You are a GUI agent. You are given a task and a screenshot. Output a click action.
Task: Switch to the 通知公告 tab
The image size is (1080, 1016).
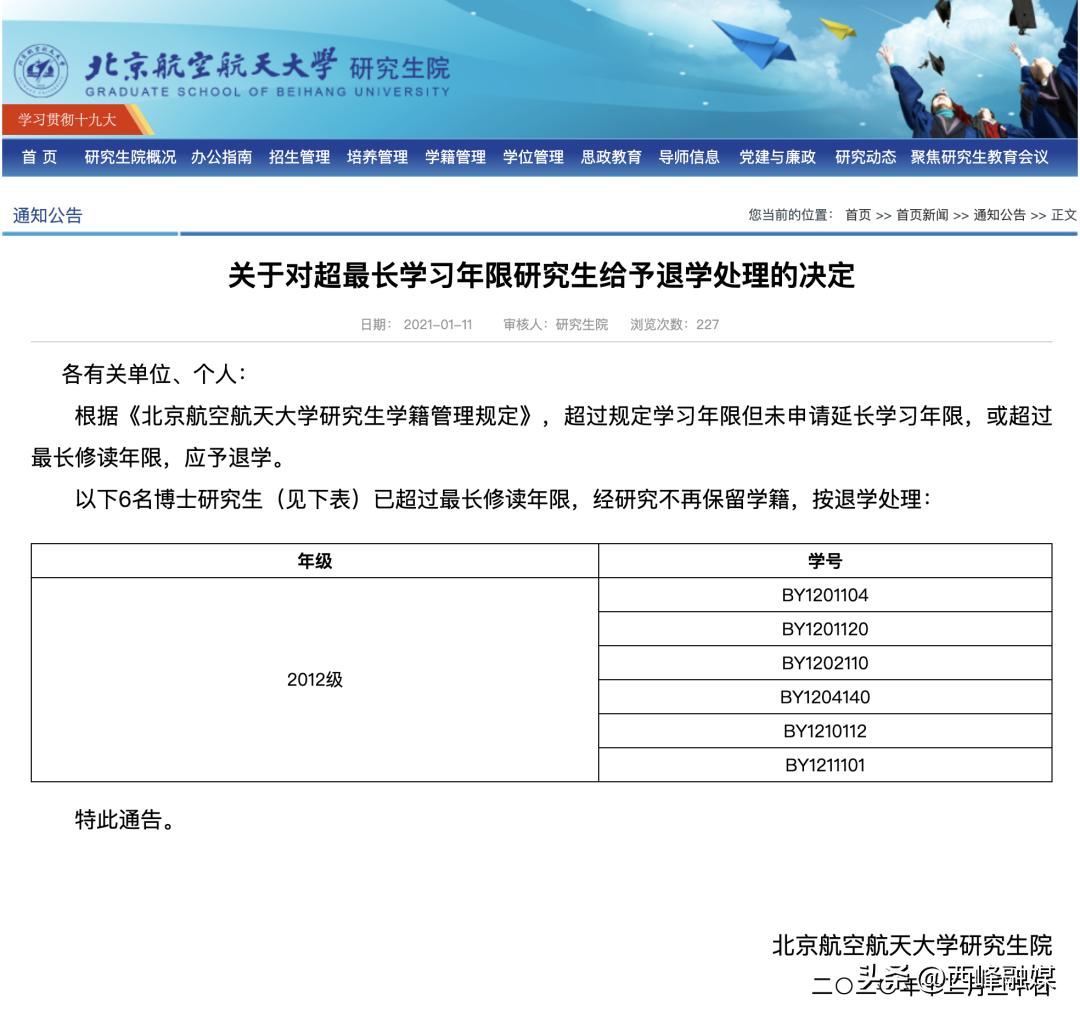tap(48, 212)
